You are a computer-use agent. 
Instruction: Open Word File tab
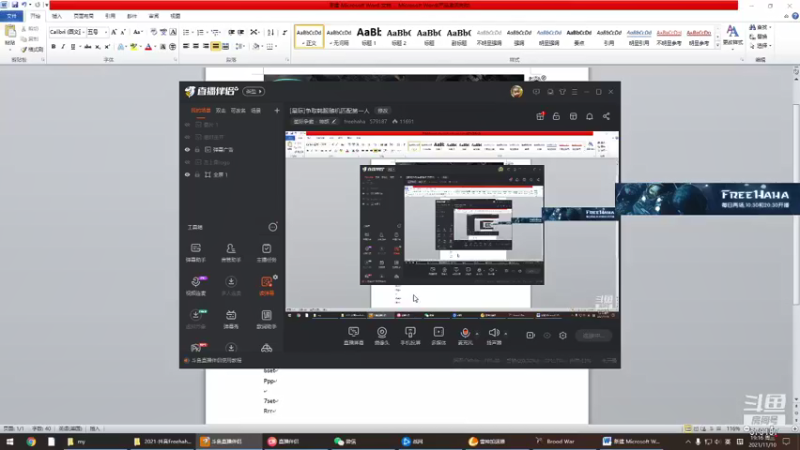click(11, 16)
